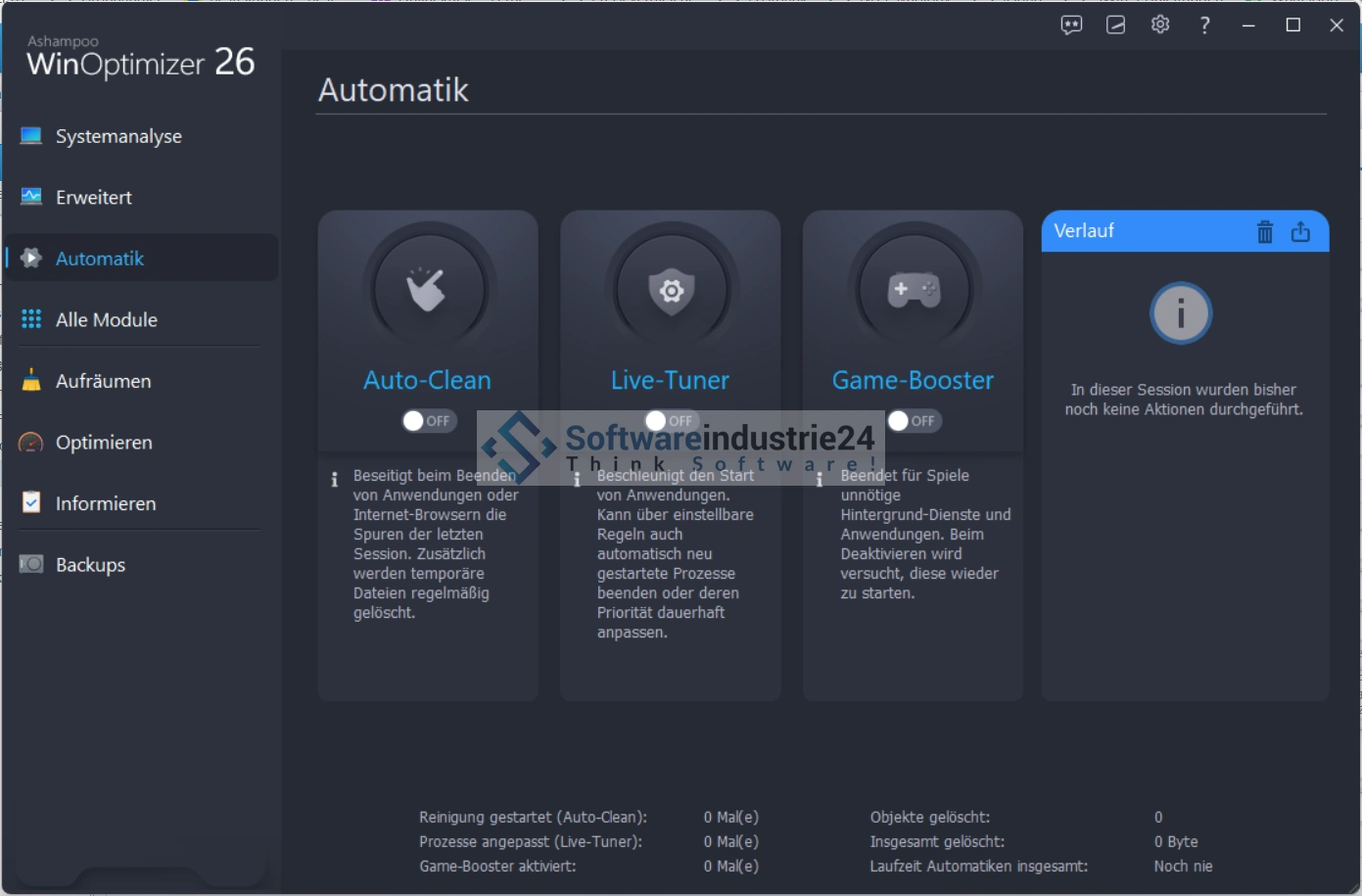Open help with the question mark icon
Viewport: 1362px width, 896px height.
[1204, 25]
